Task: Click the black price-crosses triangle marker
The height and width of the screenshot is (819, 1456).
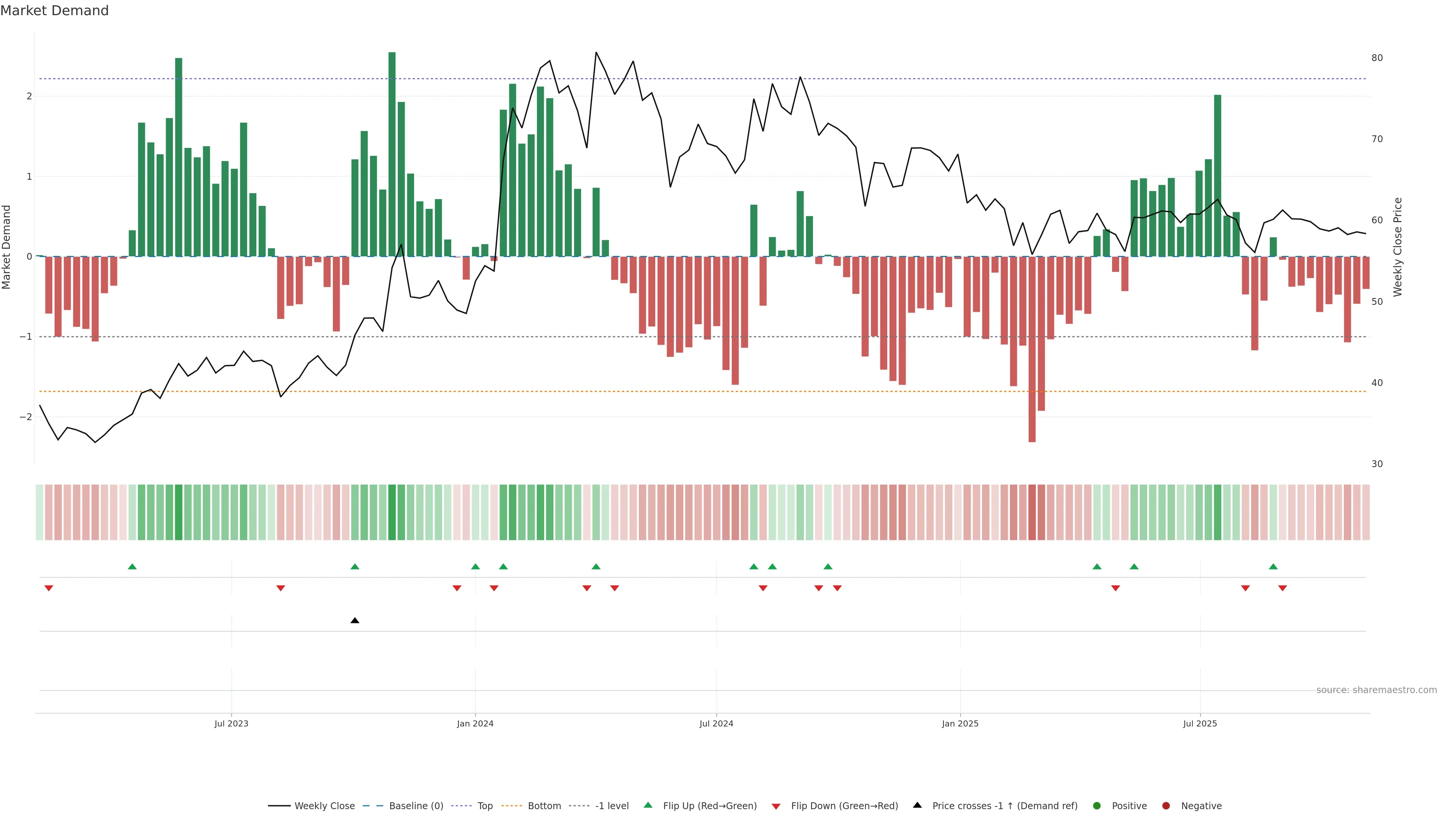Action: (x=355, y=621)
